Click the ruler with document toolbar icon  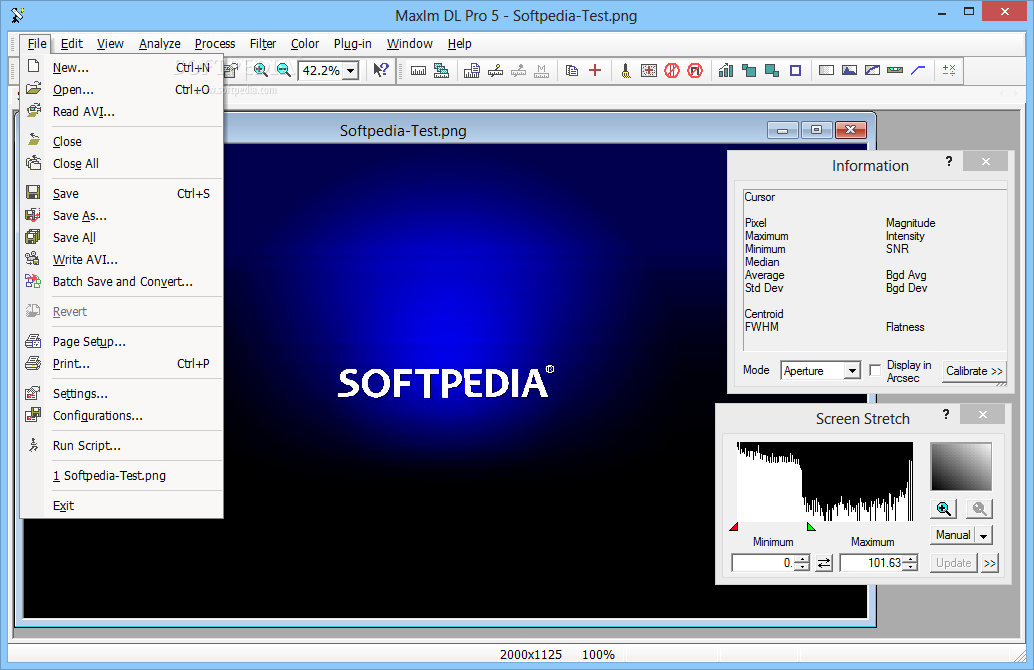tap(471, 71)
